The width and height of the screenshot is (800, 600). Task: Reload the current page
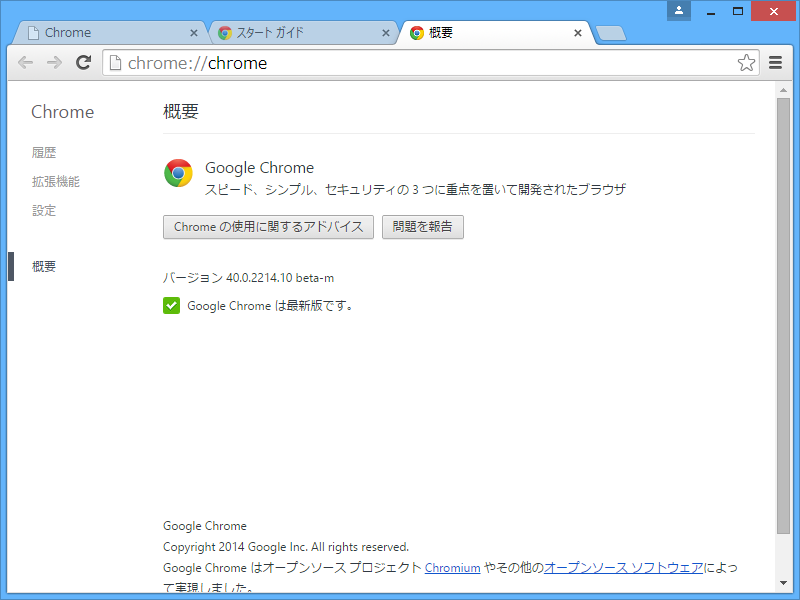[x=83, y=62]
